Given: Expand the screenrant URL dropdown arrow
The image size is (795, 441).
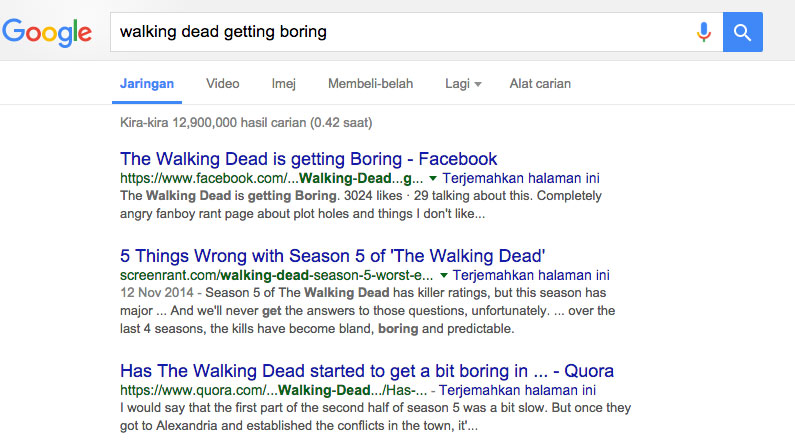Looking at the screenshot, I should [x=444, y=275].
